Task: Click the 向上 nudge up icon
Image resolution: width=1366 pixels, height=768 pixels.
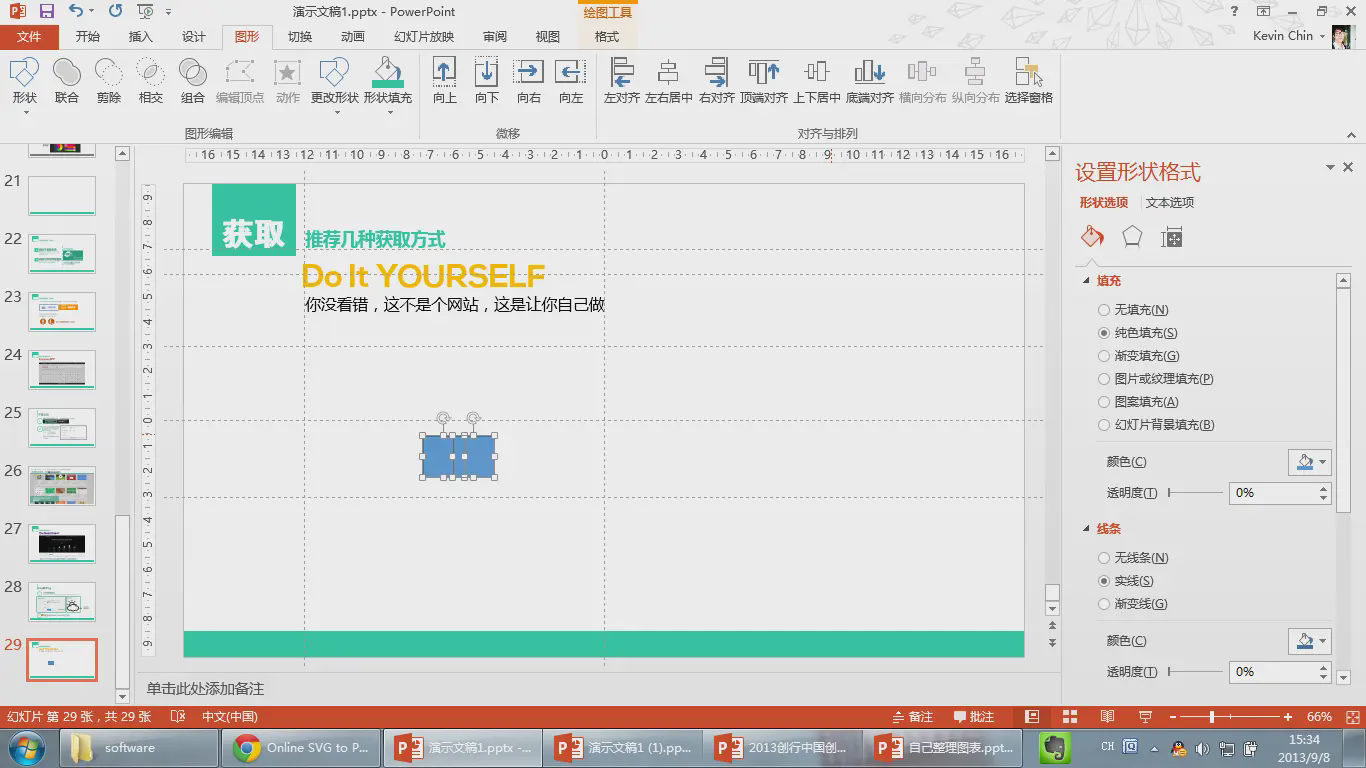Action: [x=444, y=80]
